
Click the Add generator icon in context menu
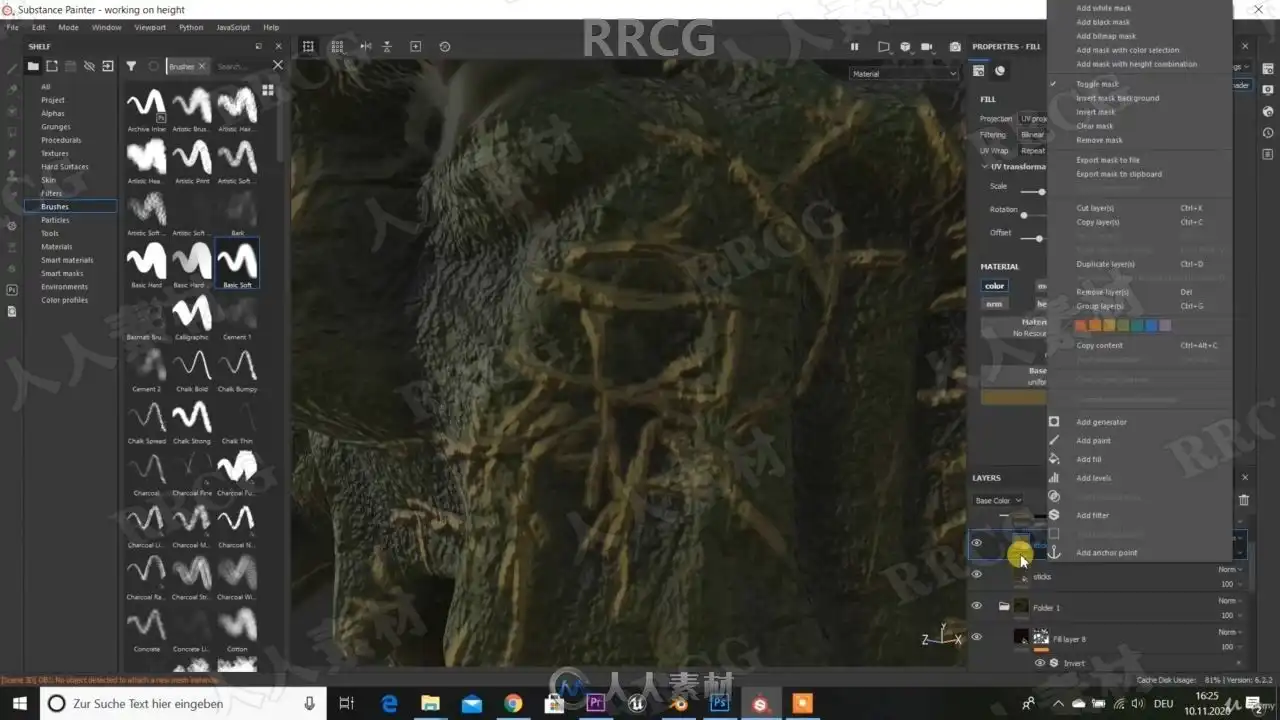(x=1054, y=422)
